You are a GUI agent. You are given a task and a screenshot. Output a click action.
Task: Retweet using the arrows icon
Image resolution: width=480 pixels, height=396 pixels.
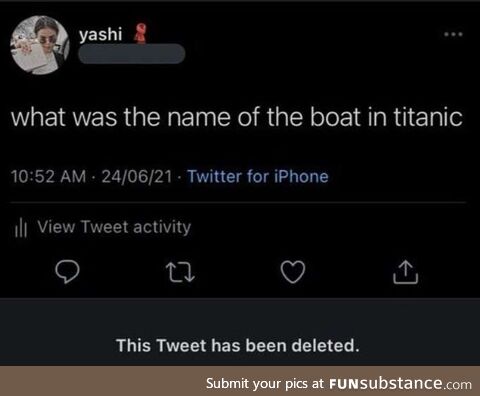click(x=180, y=272)
